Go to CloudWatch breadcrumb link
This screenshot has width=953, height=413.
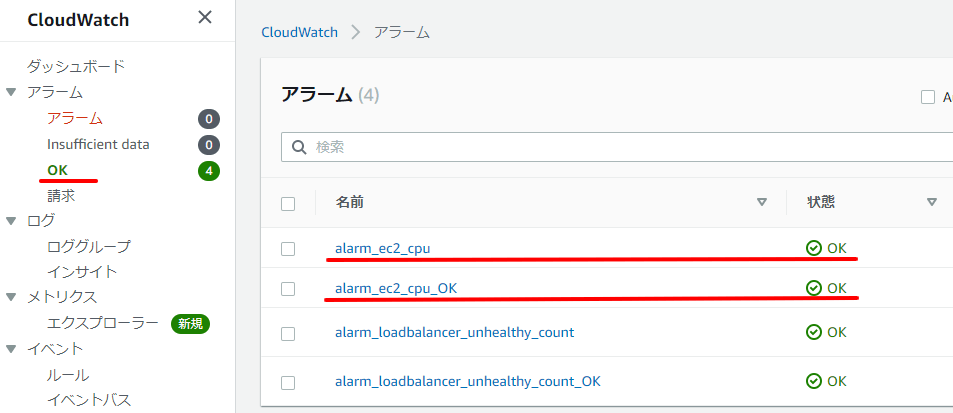[300, 32]
